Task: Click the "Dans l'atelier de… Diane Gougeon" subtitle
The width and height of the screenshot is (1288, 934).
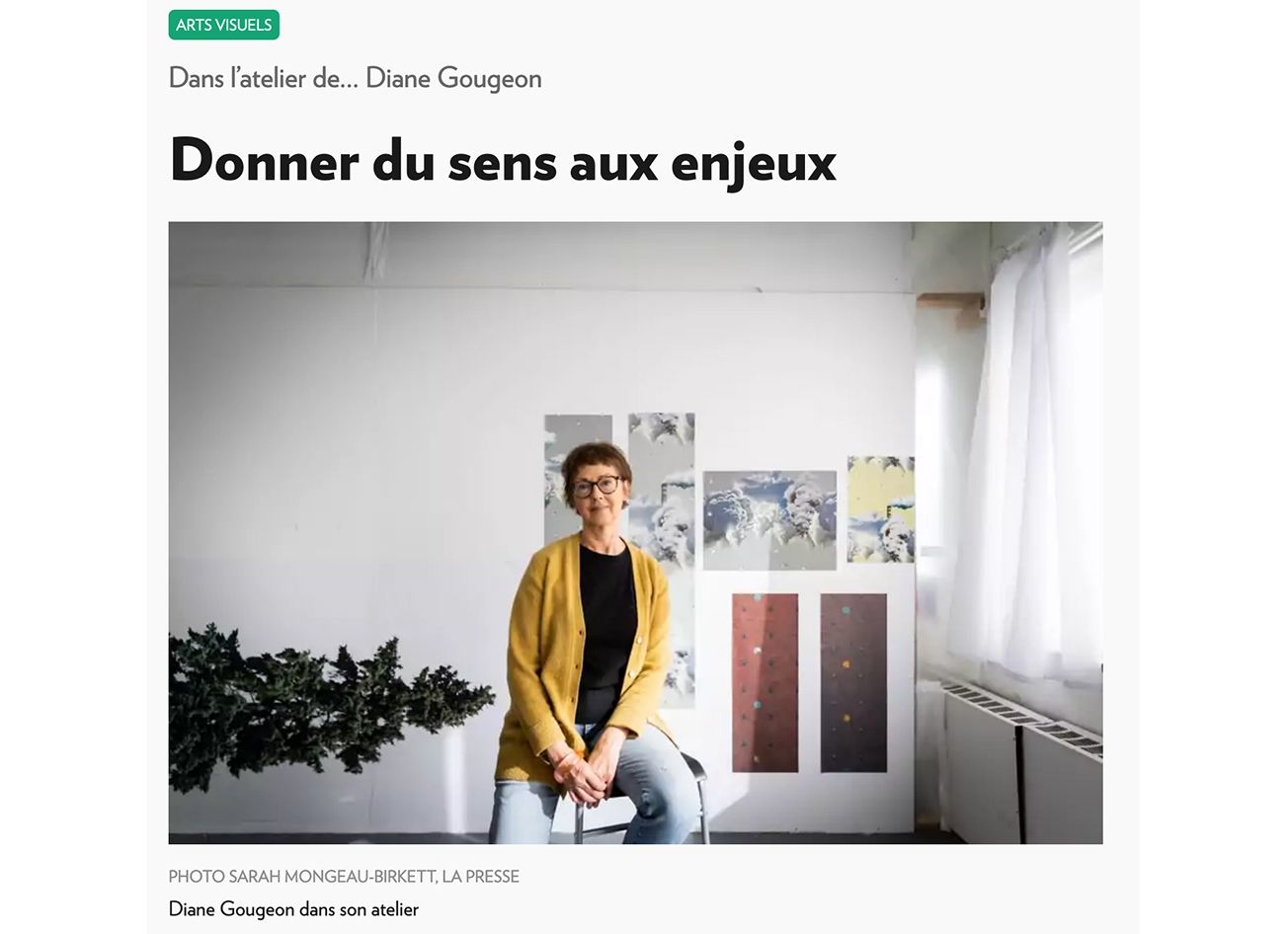Action: click(x=356, y=78)
